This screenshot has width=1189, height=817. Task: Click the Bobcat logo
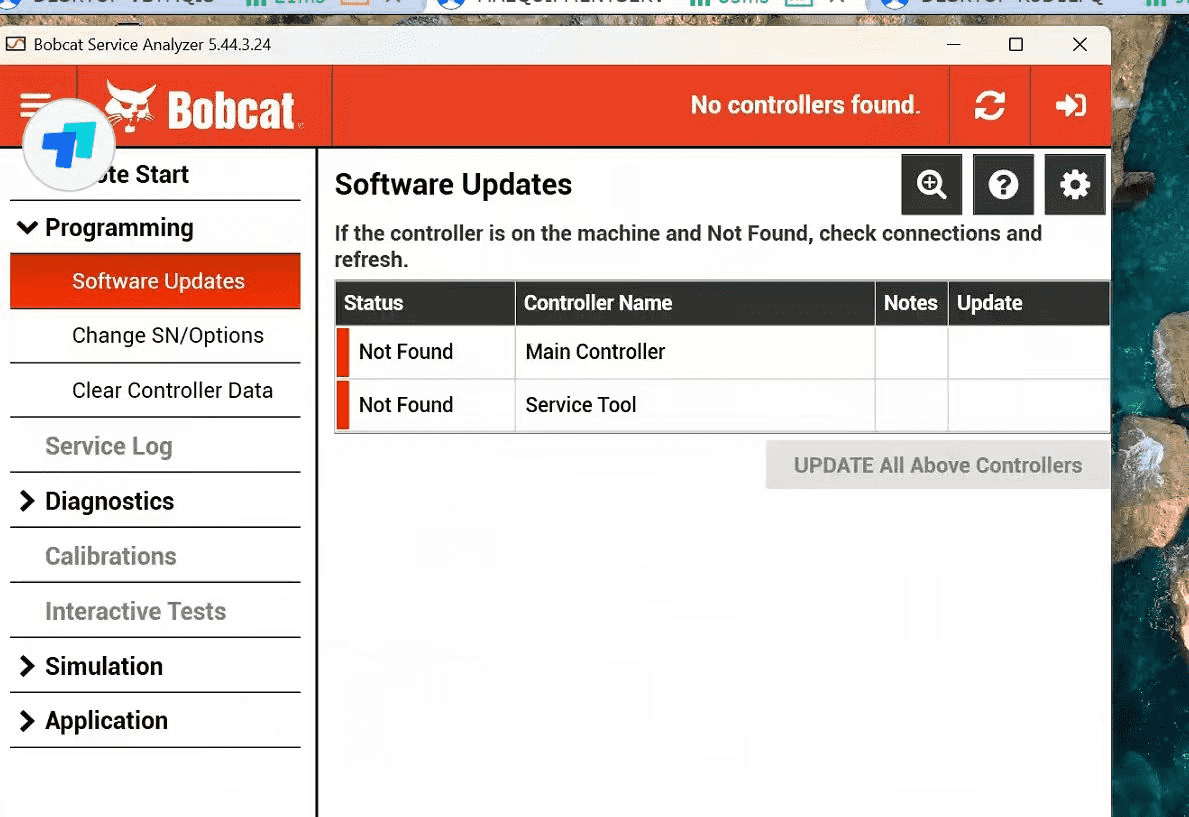(x=203, y=107)
